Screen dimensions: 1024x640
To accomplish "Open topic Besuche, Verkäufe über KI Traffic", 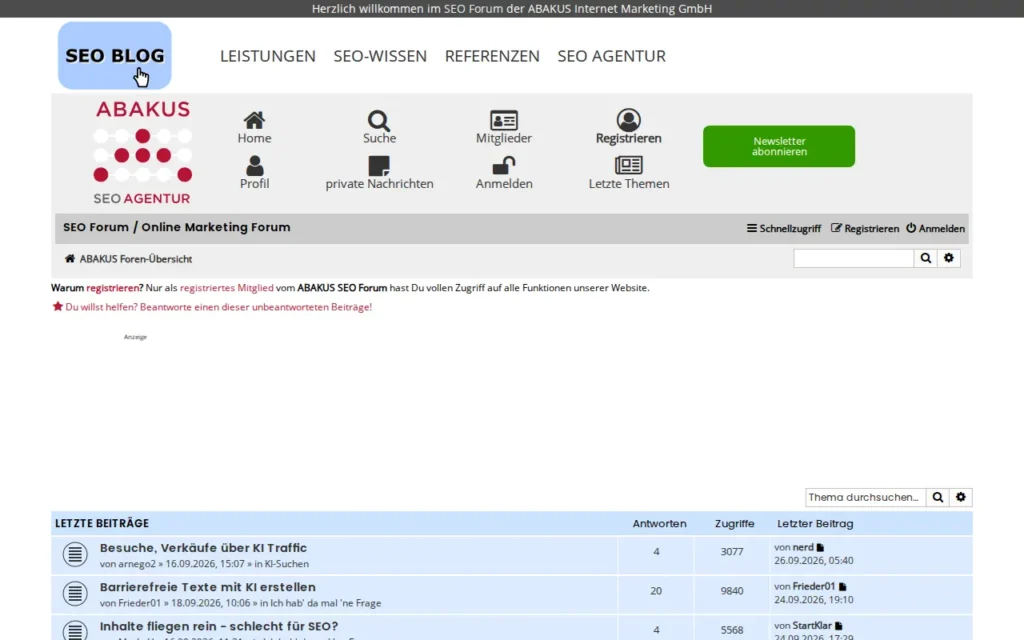I will click(x=203, y=548).
